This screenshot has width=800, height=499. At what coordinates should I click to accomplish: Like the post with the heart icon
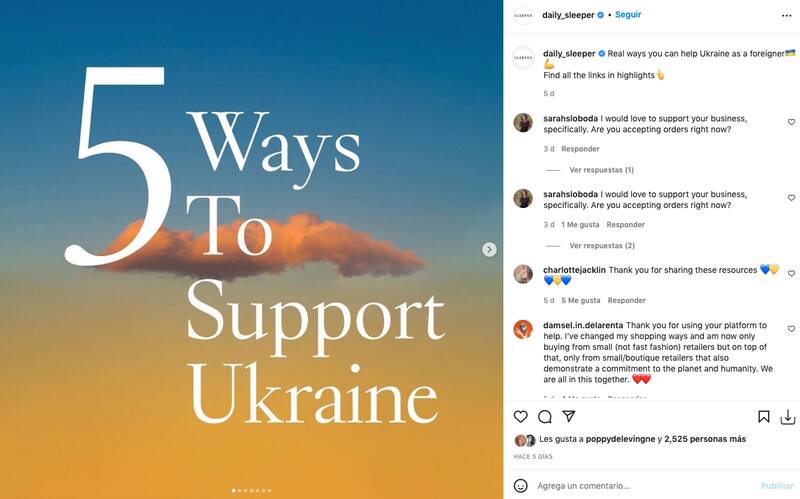[520, 416]
